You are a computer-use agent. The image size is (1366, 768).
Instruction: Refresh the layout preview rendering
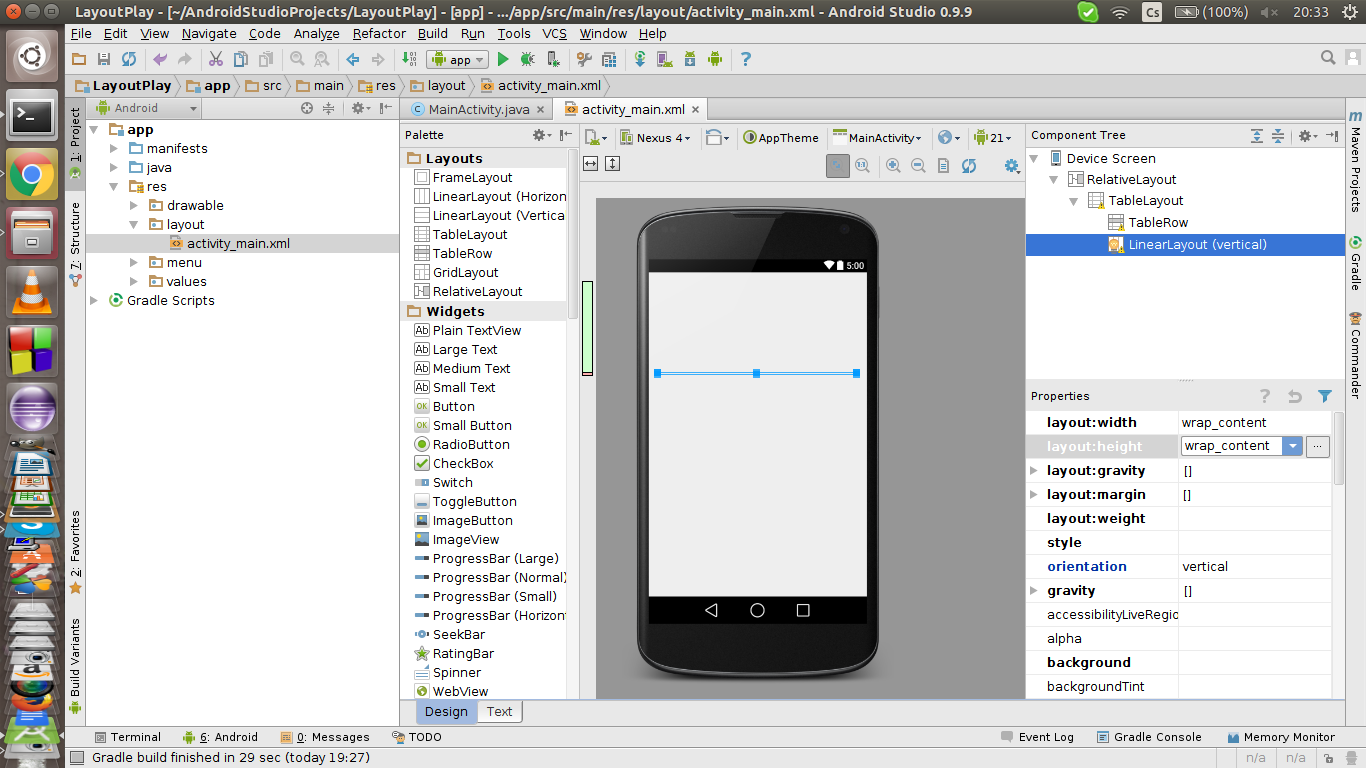tap(969, 165)
